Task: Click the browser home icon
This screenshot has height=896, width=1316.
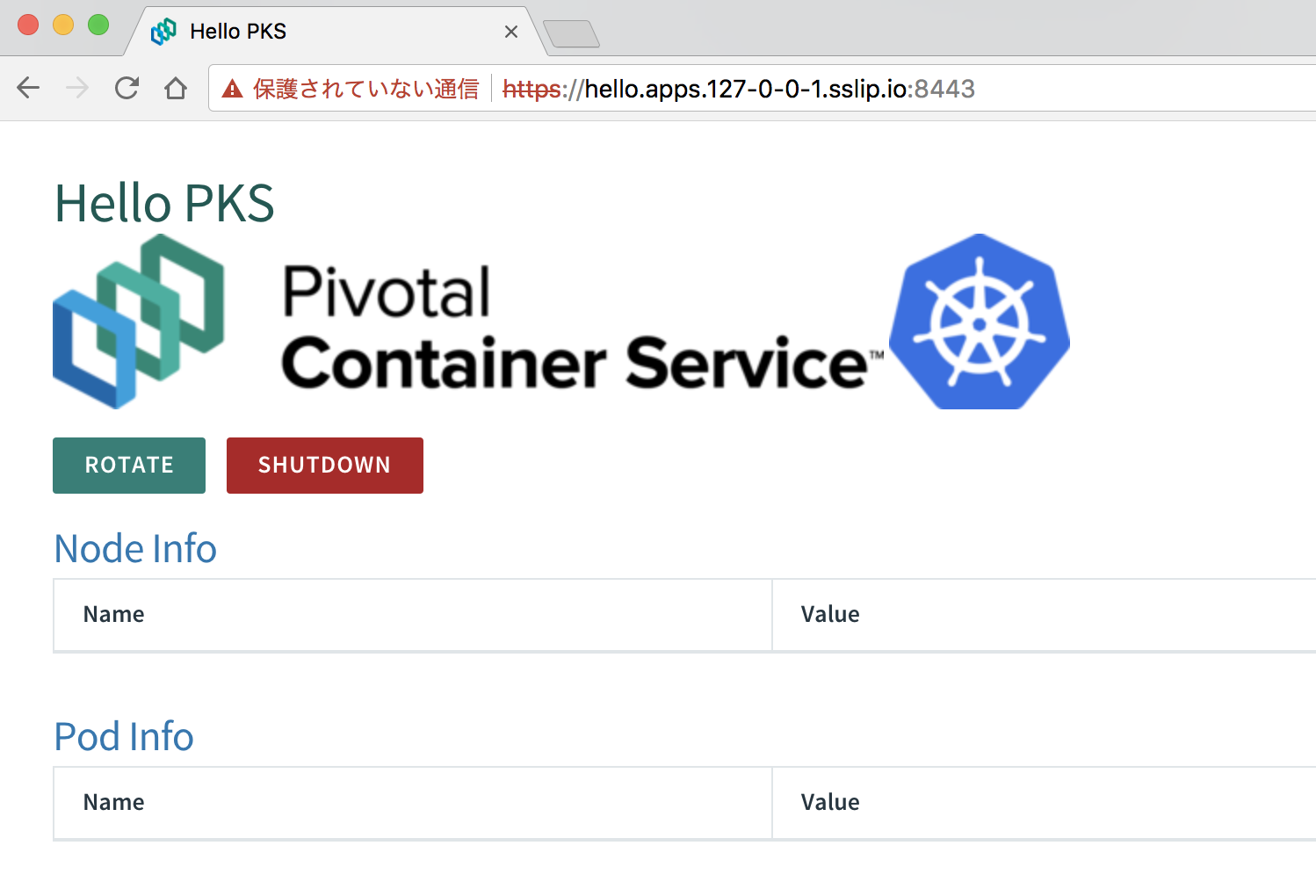Action: 175,88
